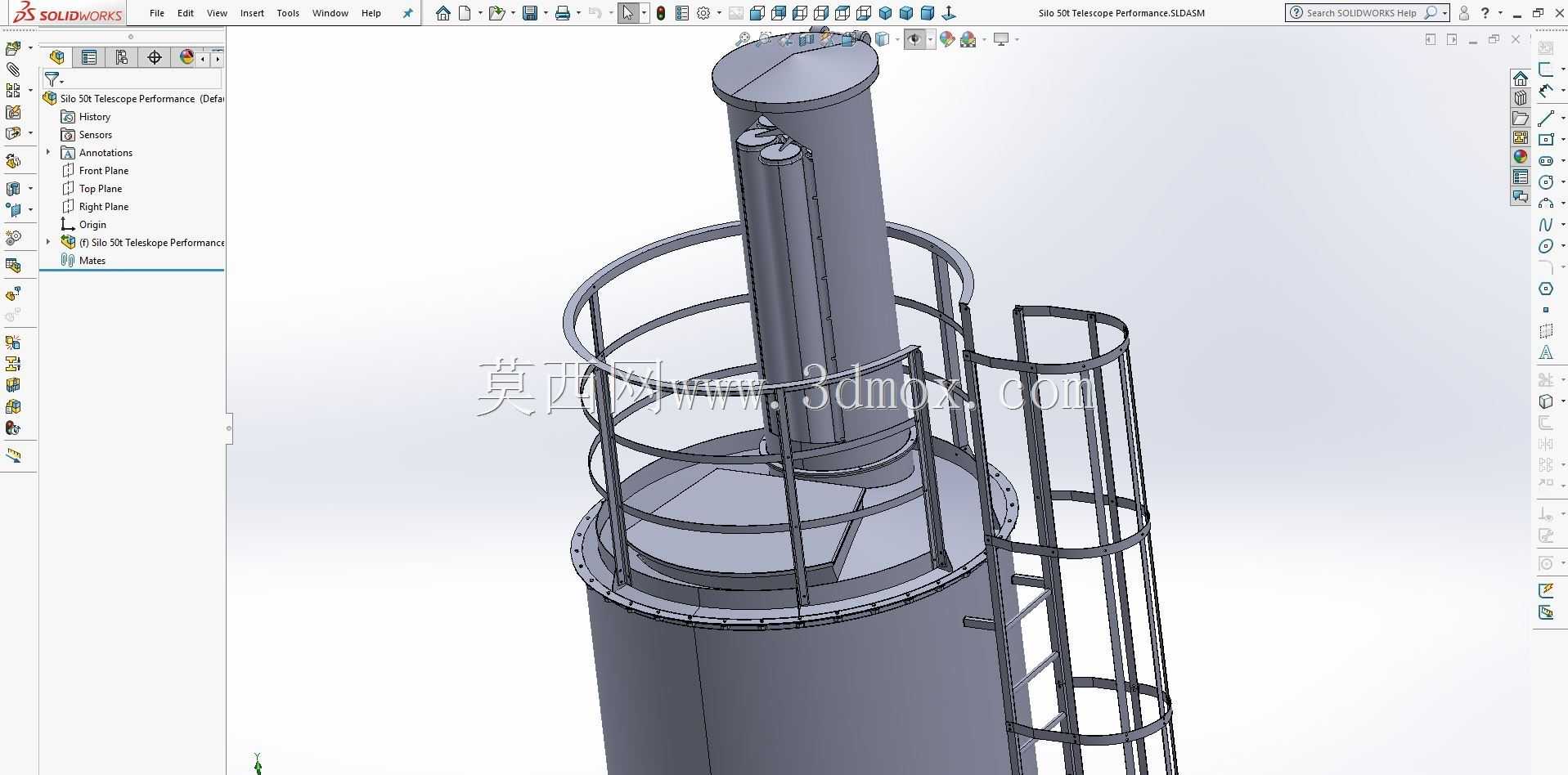Open the SOLIDWORKS Forum task pane tab
Viewport: 1568px width, 775px height.
pyautogui.click(x=1521, y=196)
